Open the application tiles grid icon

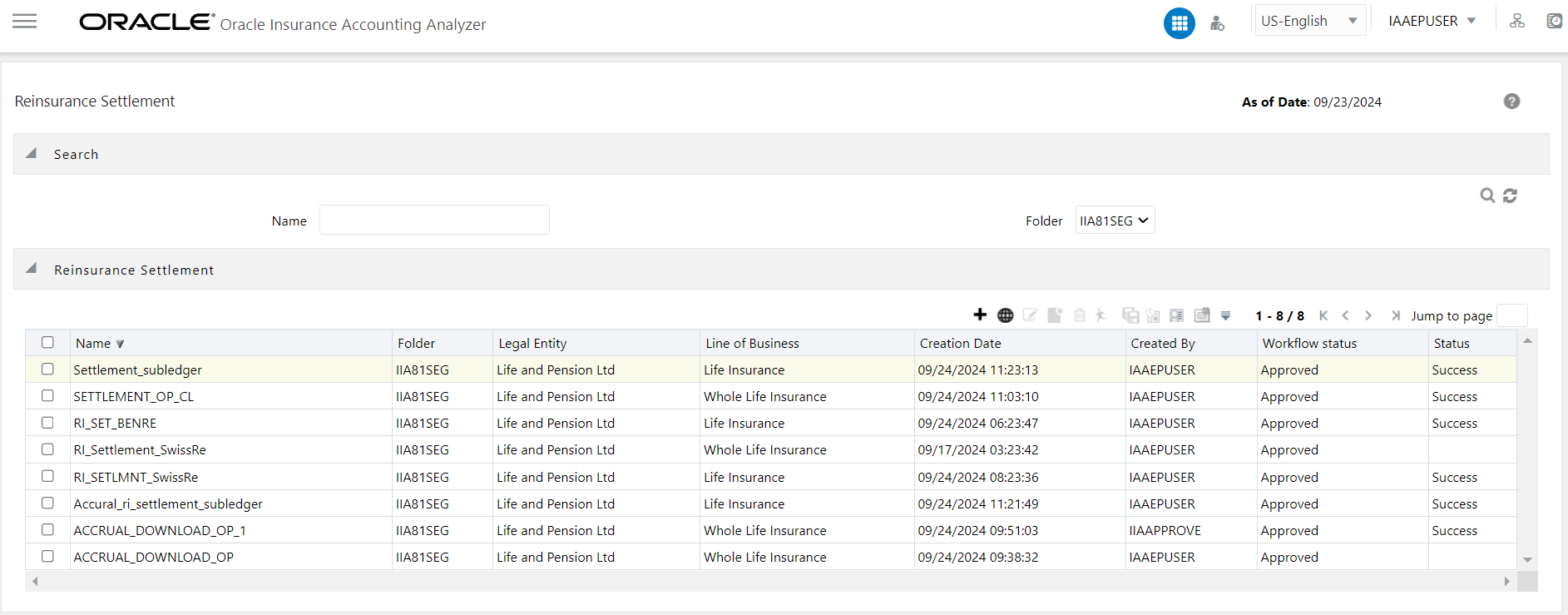pyautogui.click(x=1179, y=23)
